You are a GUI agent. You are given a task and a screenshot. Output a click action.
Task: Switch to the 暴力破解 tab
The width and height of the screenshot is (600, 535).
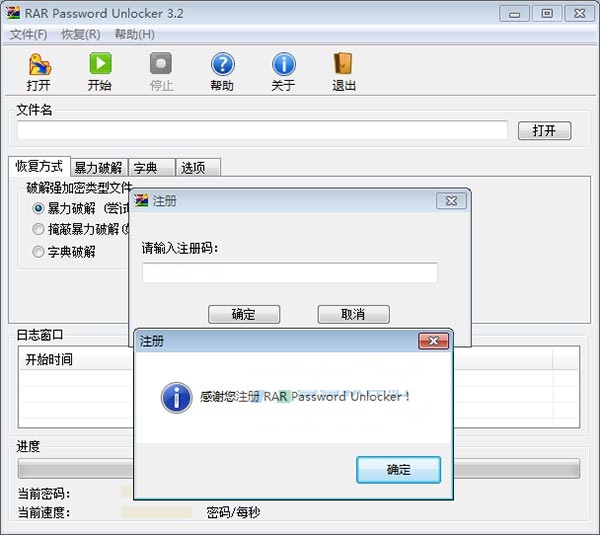99,168
